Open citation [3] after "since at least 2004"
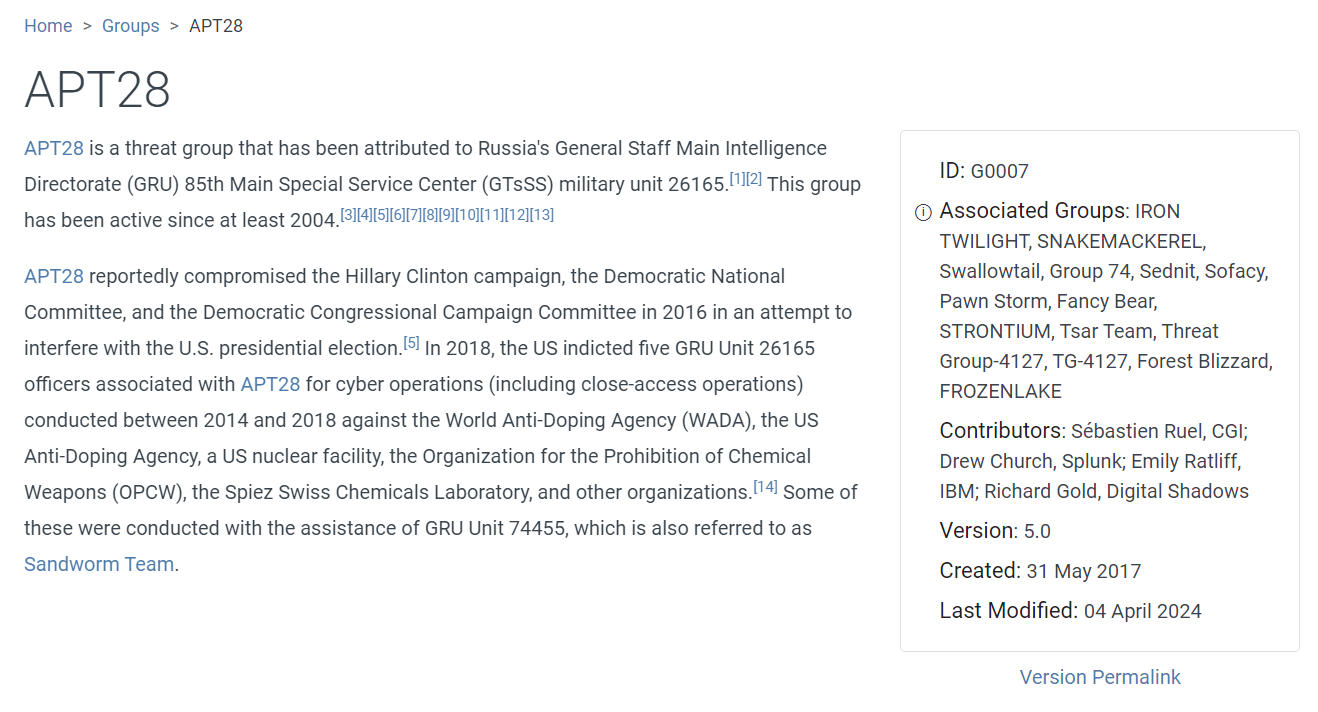The width and height of the screenshot is (1318, 712). click(348, 215)
